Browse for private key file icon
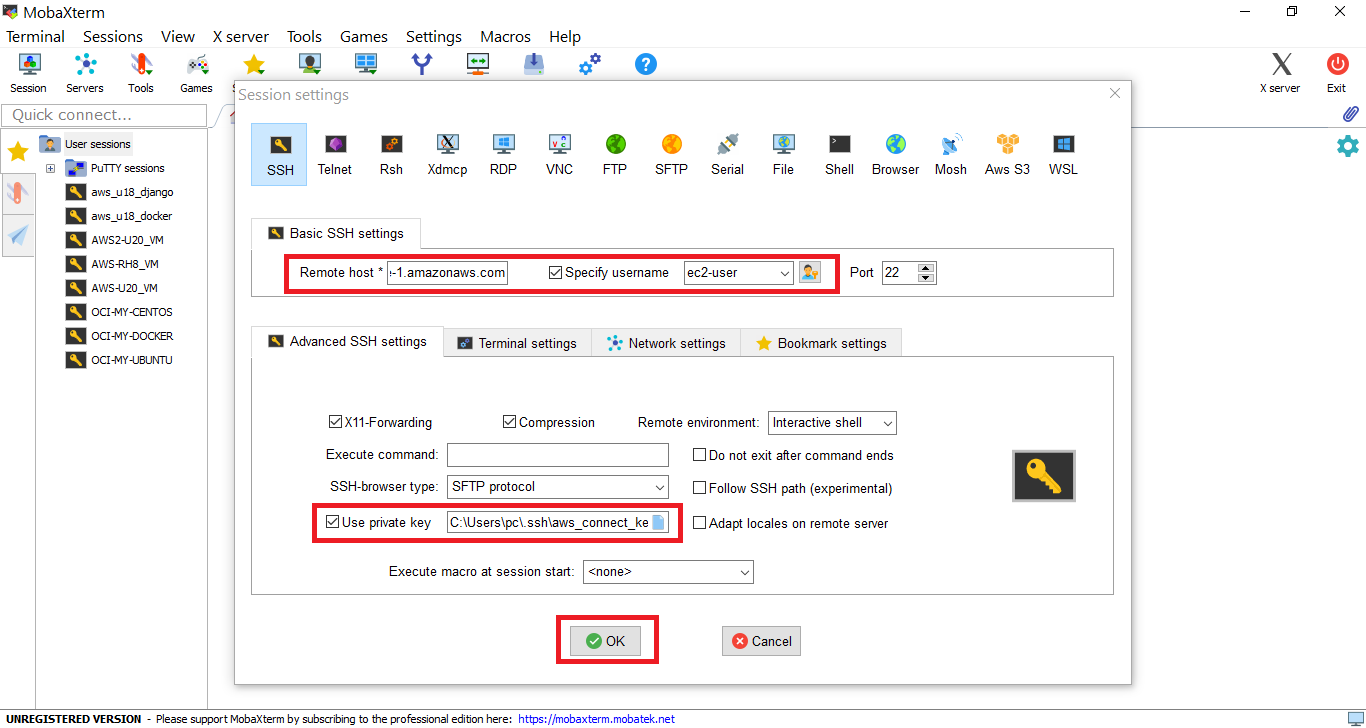Image resolution: width=1366 pixels, height=728 pixels. 659,522
